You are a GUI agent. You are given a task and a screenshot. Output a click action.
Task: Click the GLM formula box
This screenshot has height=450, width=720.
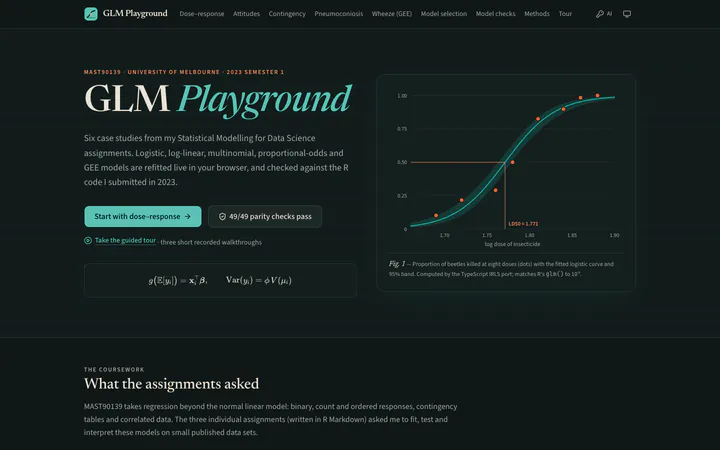(x=220, y=281)
